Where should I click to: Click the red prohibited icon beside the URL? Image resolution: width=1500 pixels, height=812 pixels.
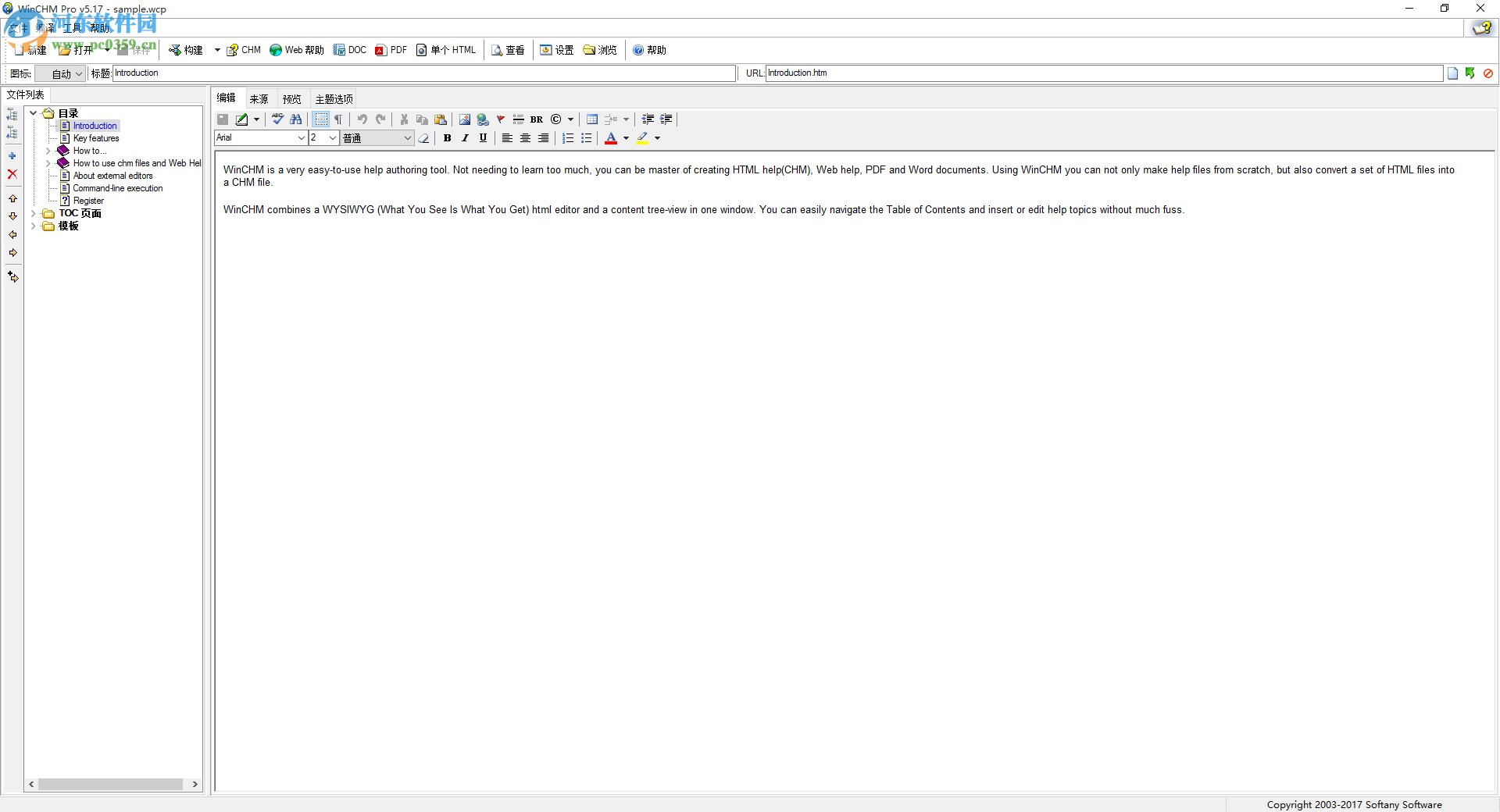pos(1488,73)
